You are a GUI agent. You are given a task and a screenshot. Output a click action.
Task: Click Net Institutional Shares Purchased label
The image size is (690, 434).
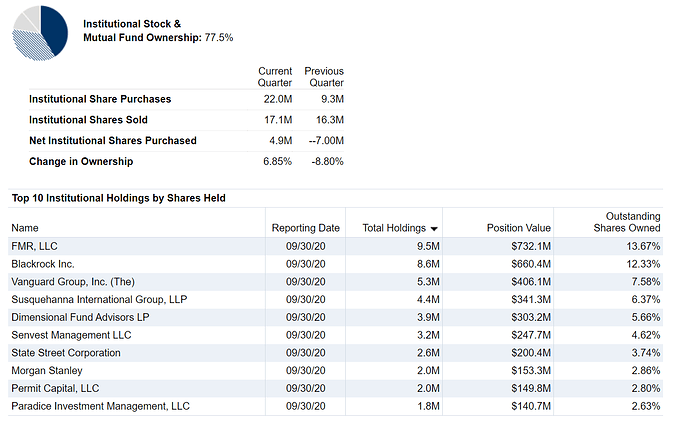[x=113, y=140]
